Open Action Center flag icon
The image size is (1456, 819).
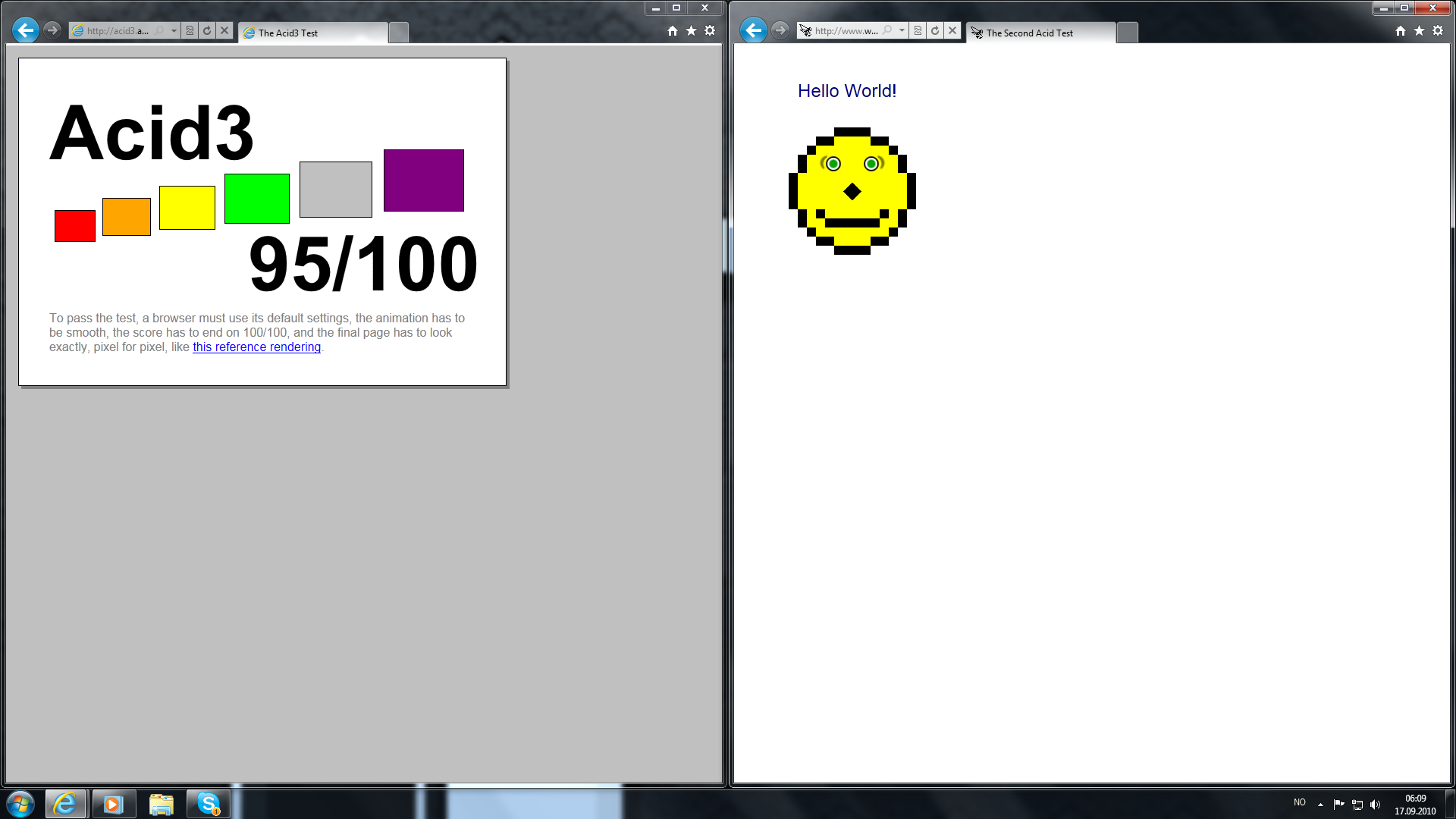1338,805
